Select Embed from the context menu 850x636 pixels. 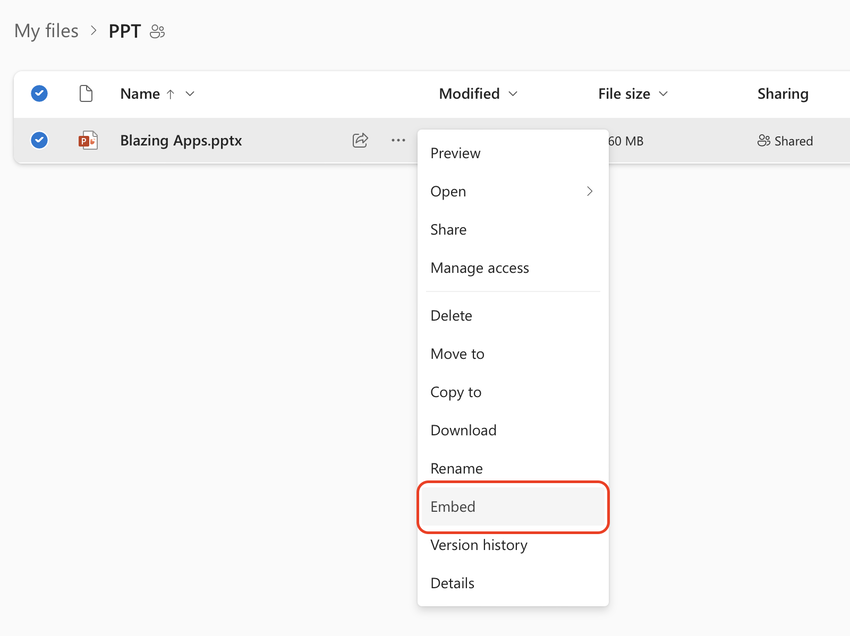coord(452,506)
